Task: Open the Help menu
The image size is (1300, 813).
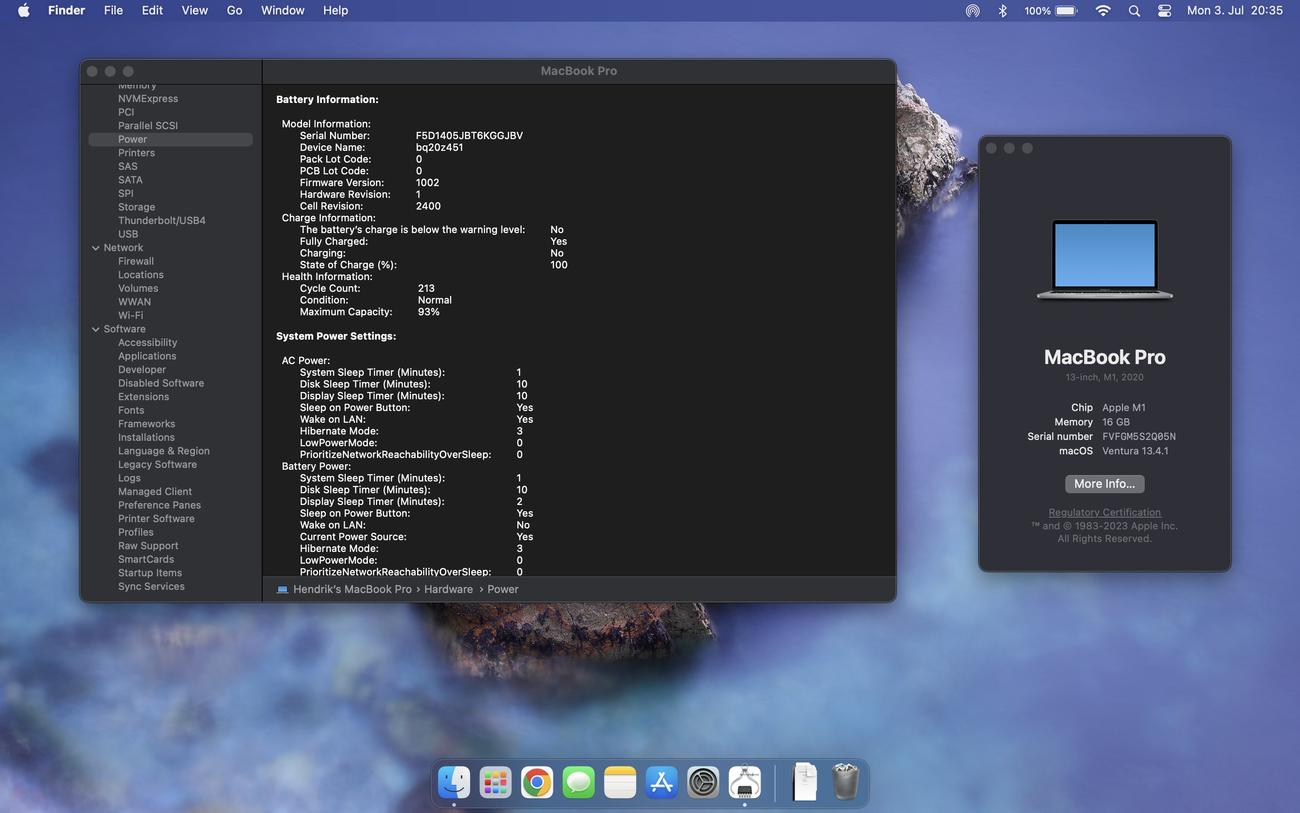Action: [x=335, y=10]
